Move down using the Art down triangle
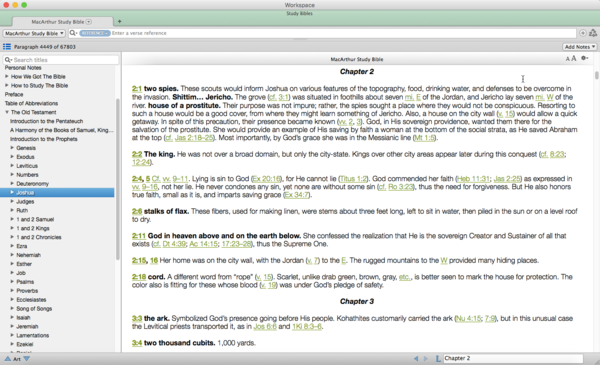The height and width of the screenshot is (365, 600). [x=26, y=358]
